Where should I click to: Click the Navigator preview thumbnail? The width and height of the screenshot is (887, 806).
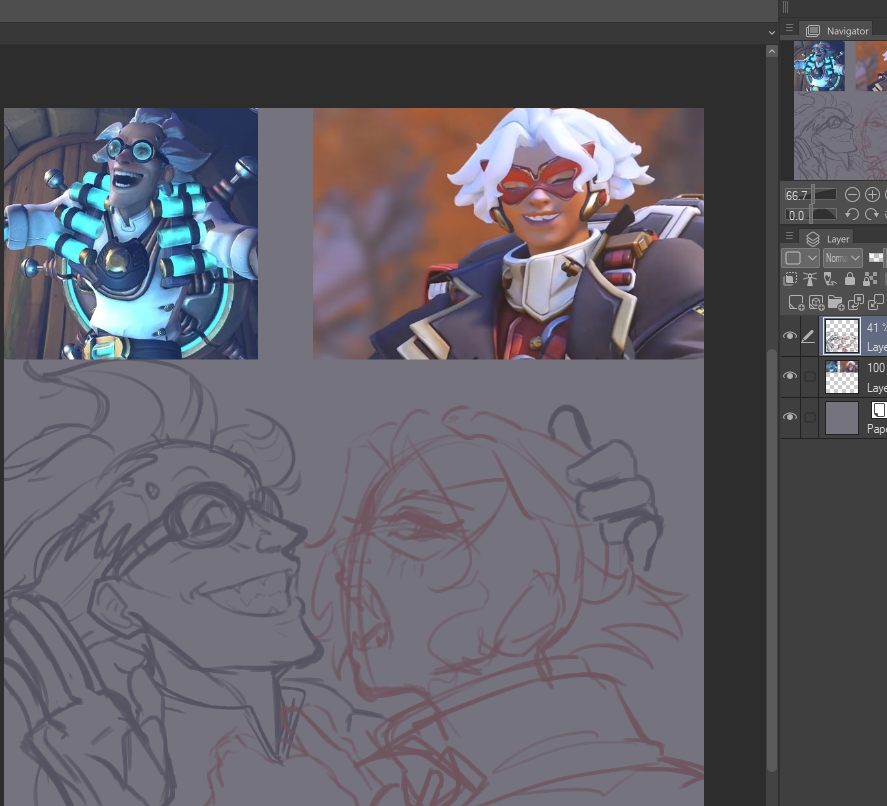point(840,110)
